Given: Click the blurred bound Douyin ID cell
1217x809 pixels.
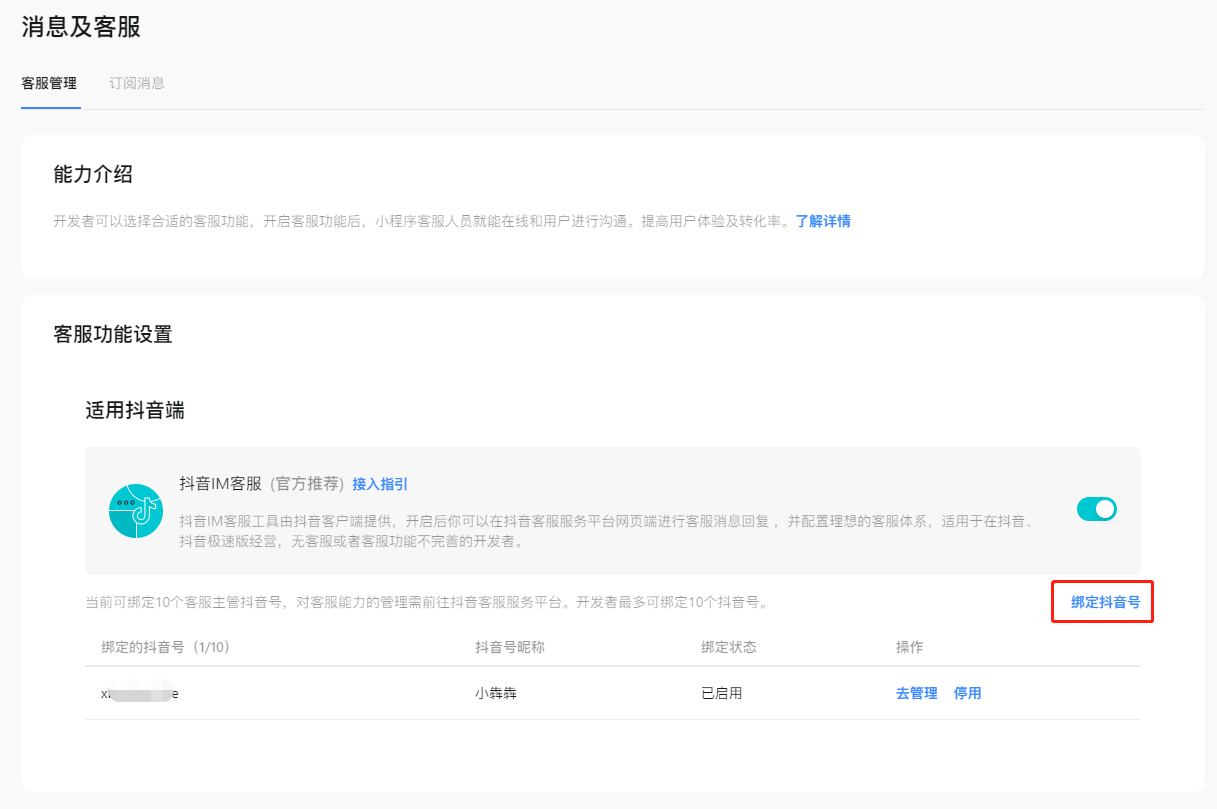Looking at the screenshot, I should coord(140,693).
